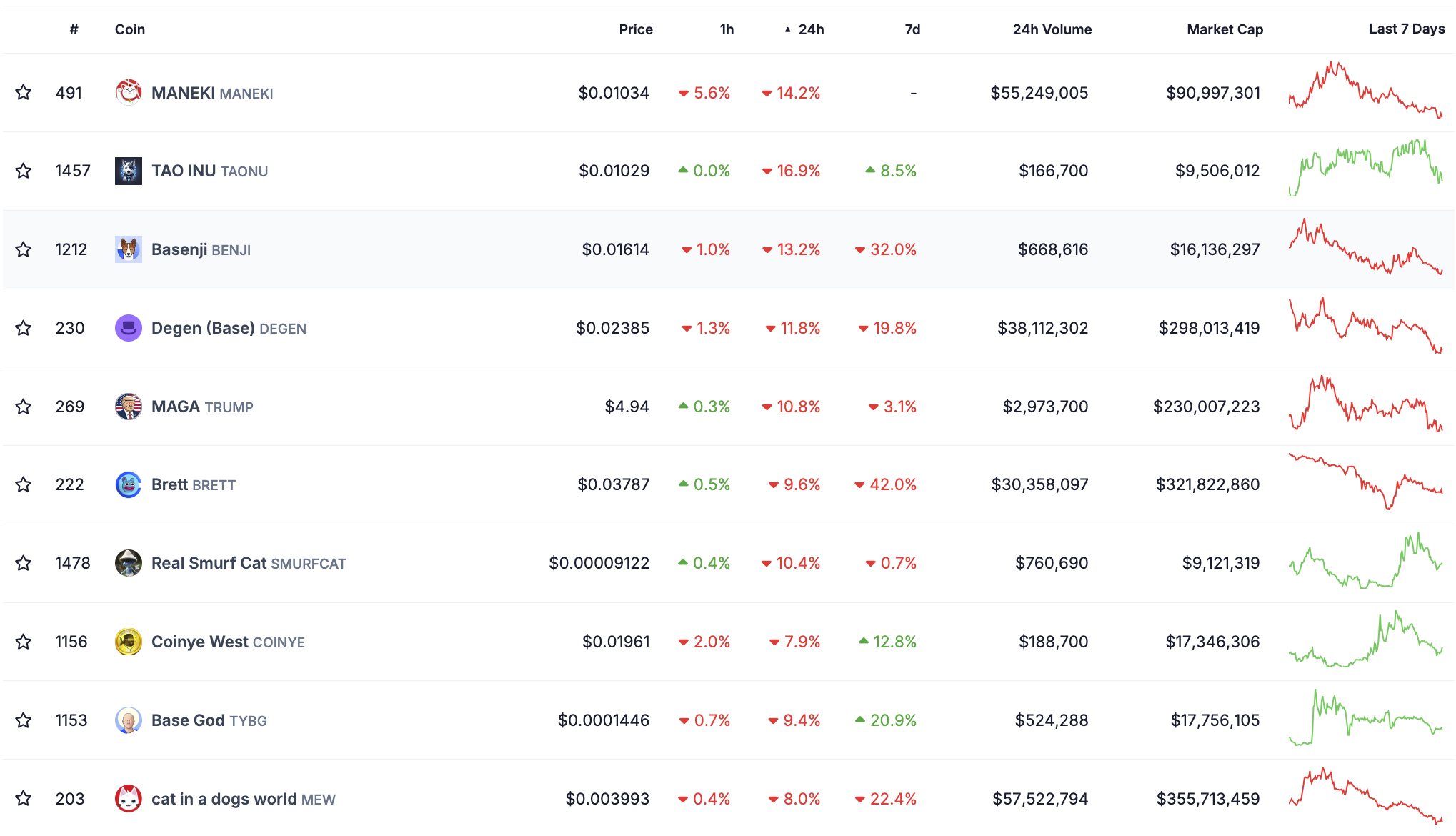Click the MAGA coin logo
Screen dimensions: 1456x836
coord(129,407)
